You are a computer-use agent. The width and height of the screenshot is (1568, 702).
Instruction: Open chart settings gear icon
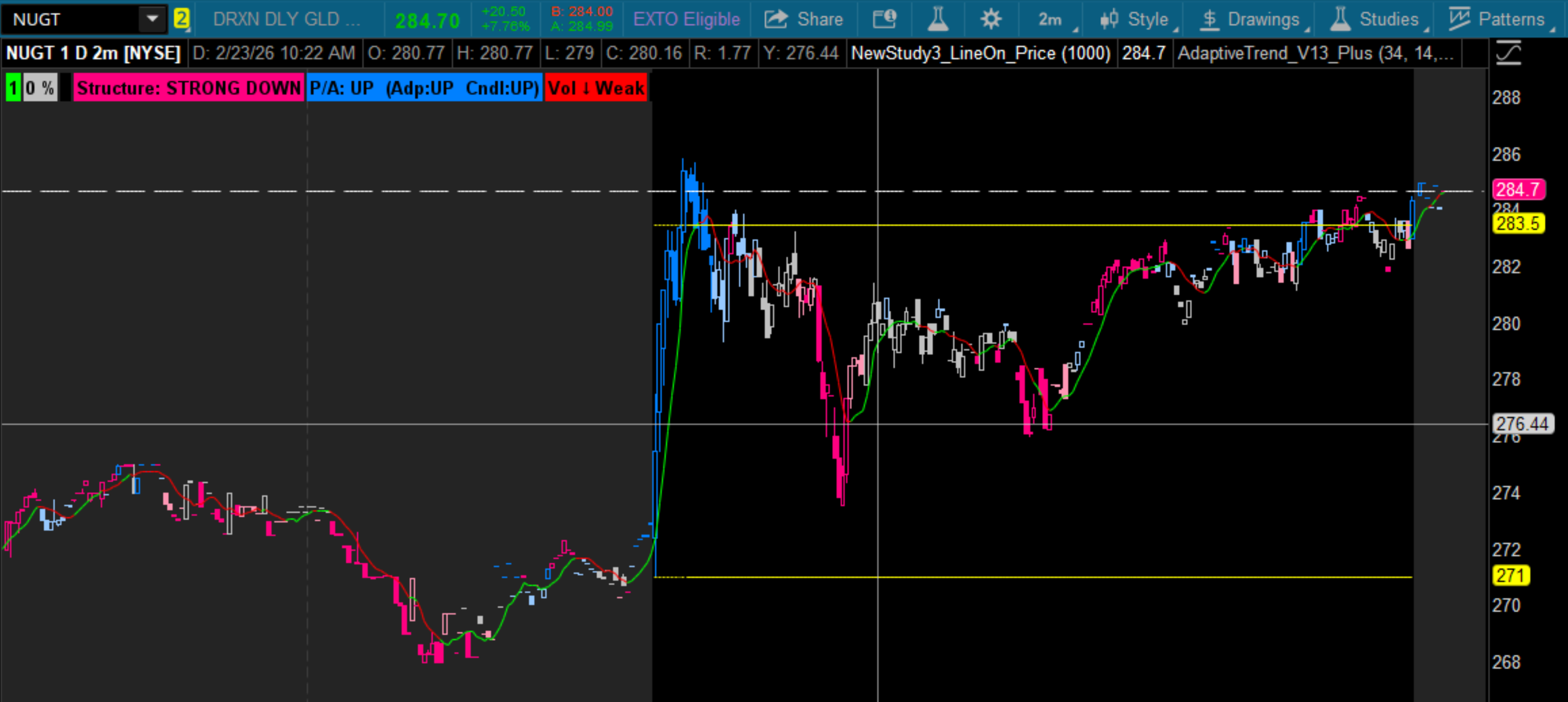[991, 19]
